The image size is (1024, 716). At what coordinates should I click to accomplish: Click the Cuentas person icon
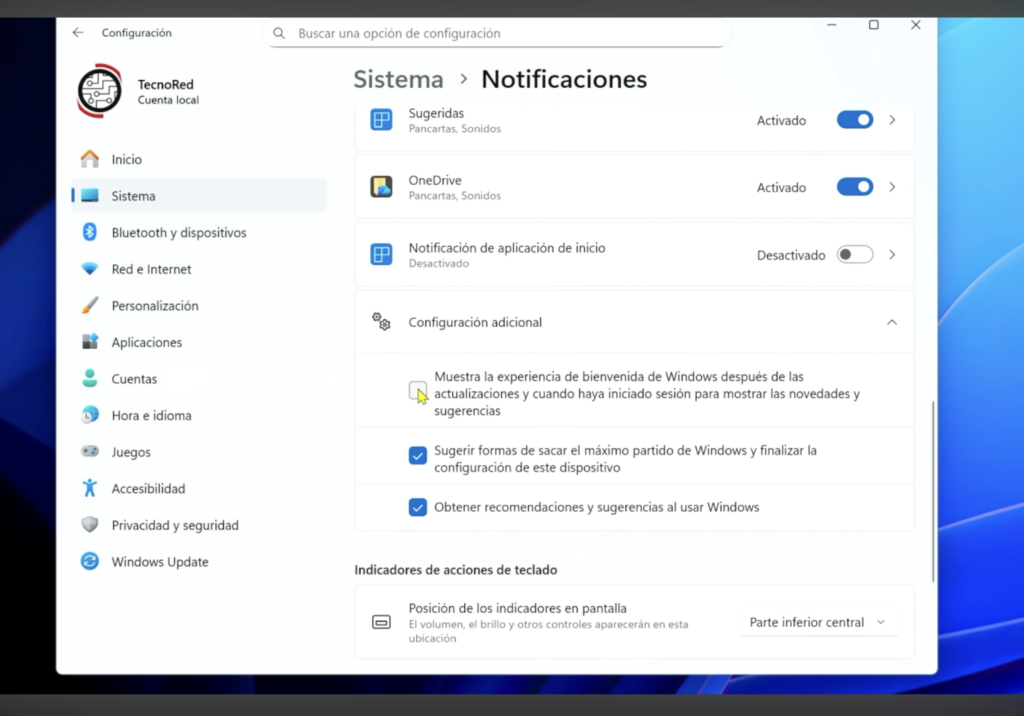click(x=89, y=378)
